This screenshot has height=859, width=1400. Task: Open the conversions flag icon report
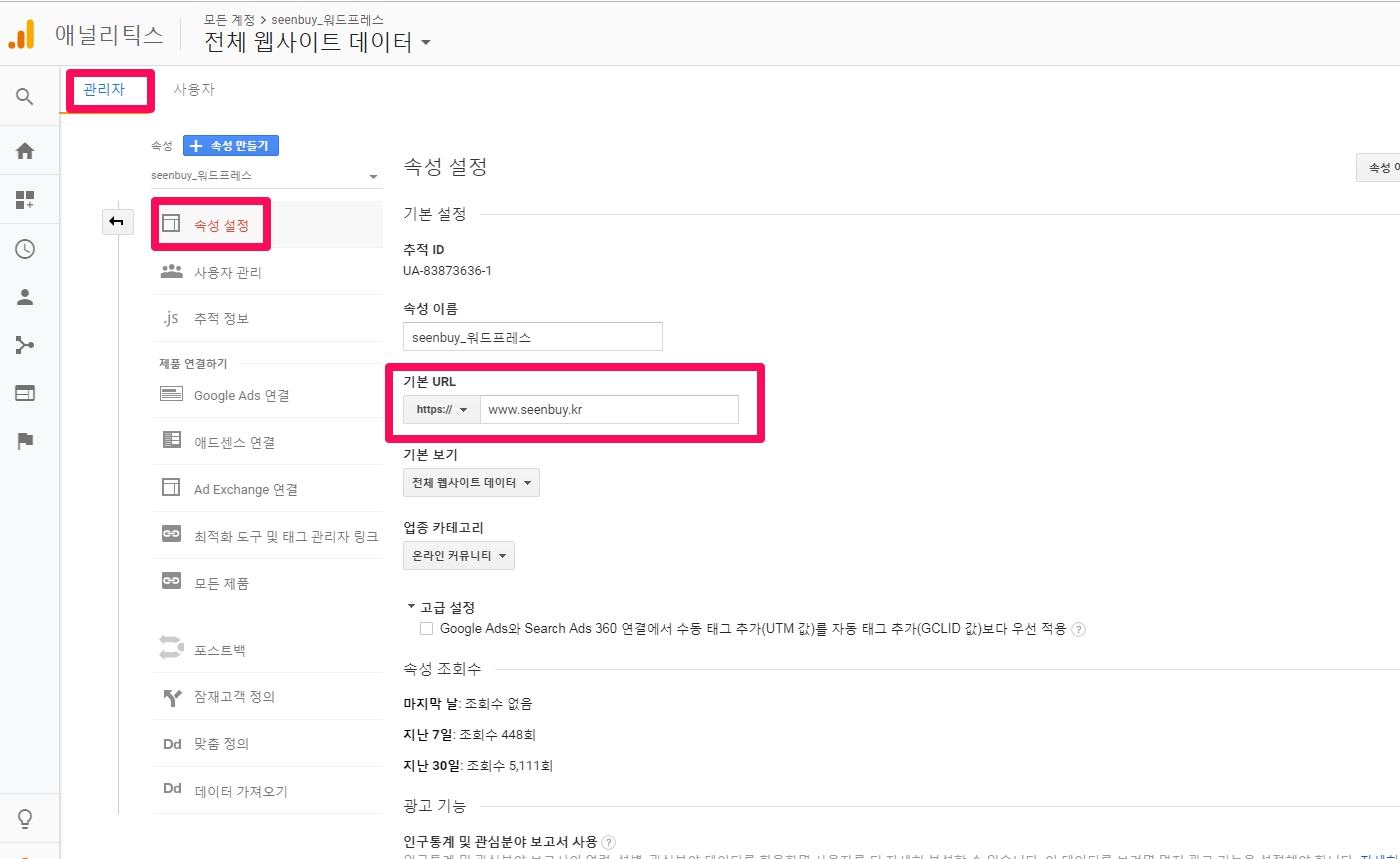[x=25, y=441]
